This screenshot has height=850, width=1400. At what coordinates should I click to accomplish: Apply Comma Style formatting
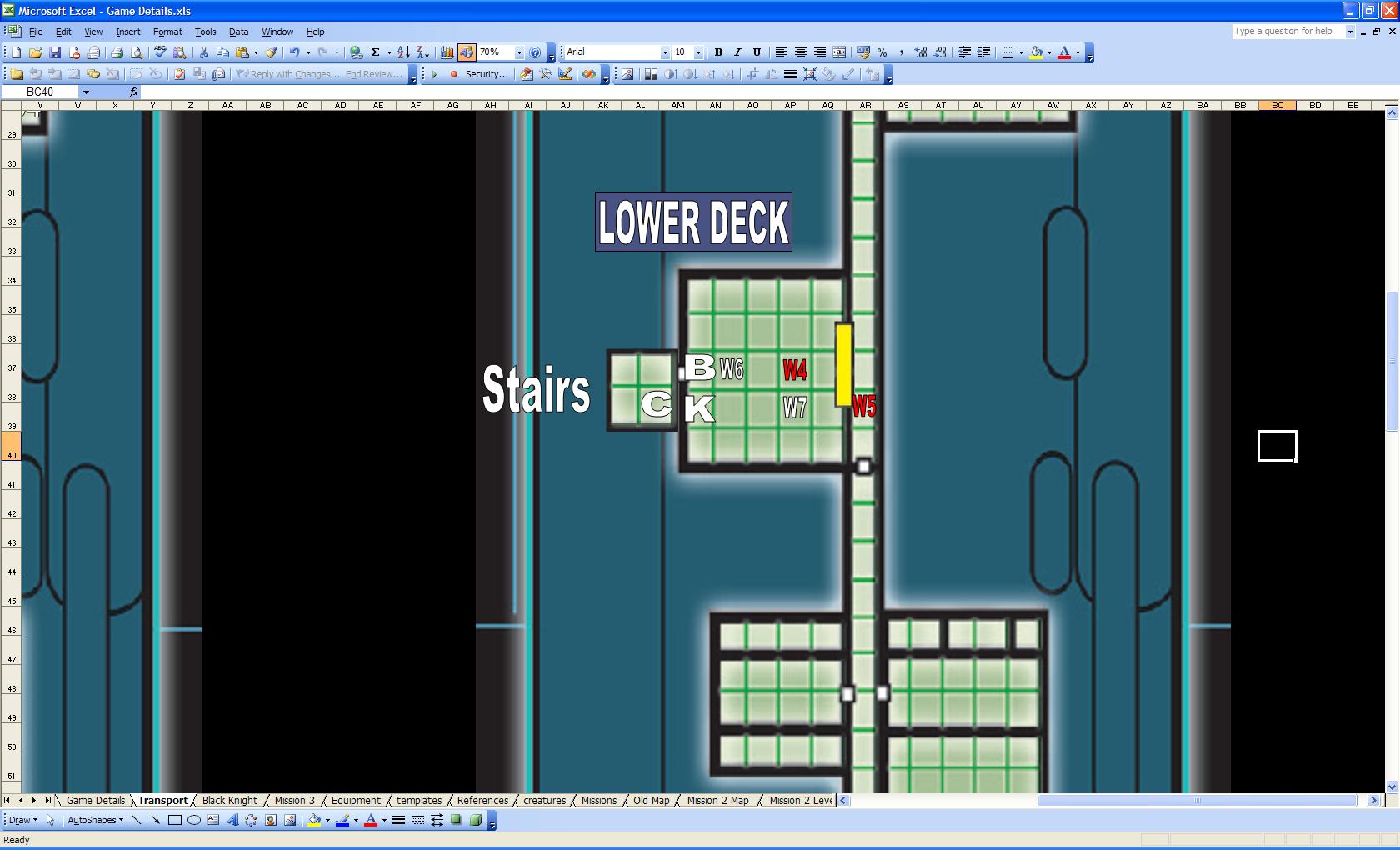click(x=901, y=52)
